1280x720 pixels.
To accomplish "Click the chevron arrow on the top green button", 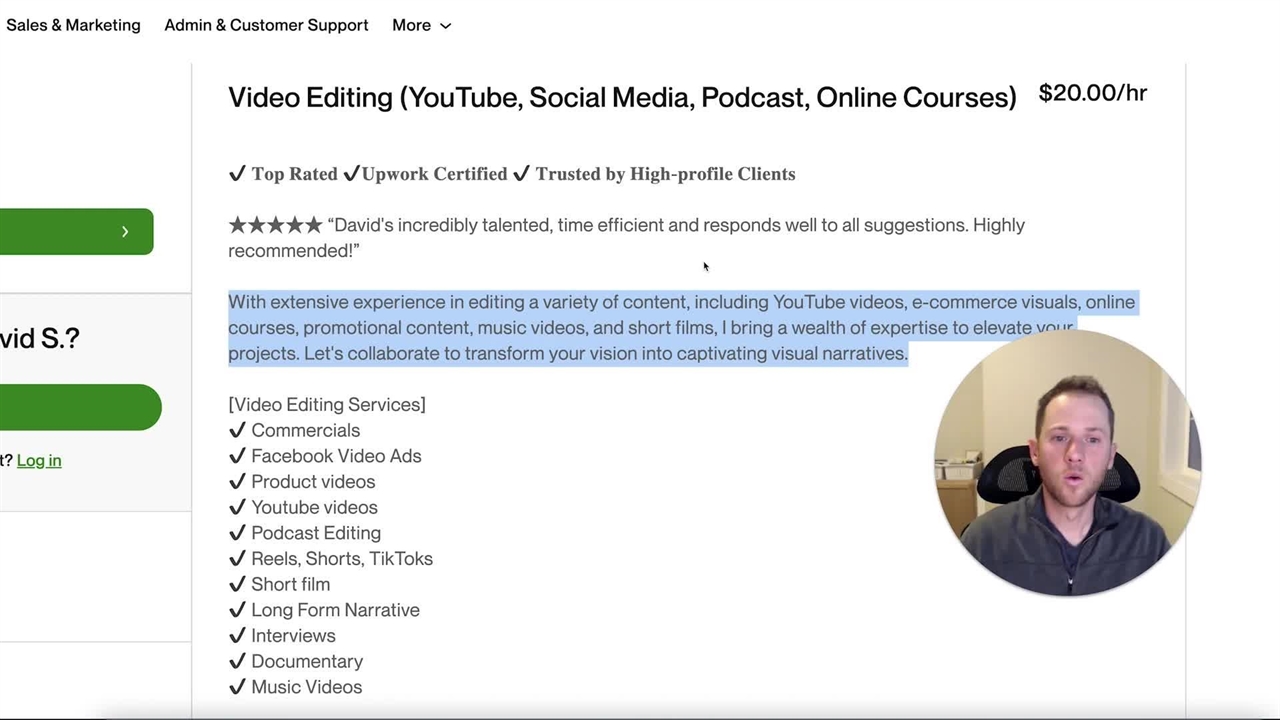I will (125, 232).
